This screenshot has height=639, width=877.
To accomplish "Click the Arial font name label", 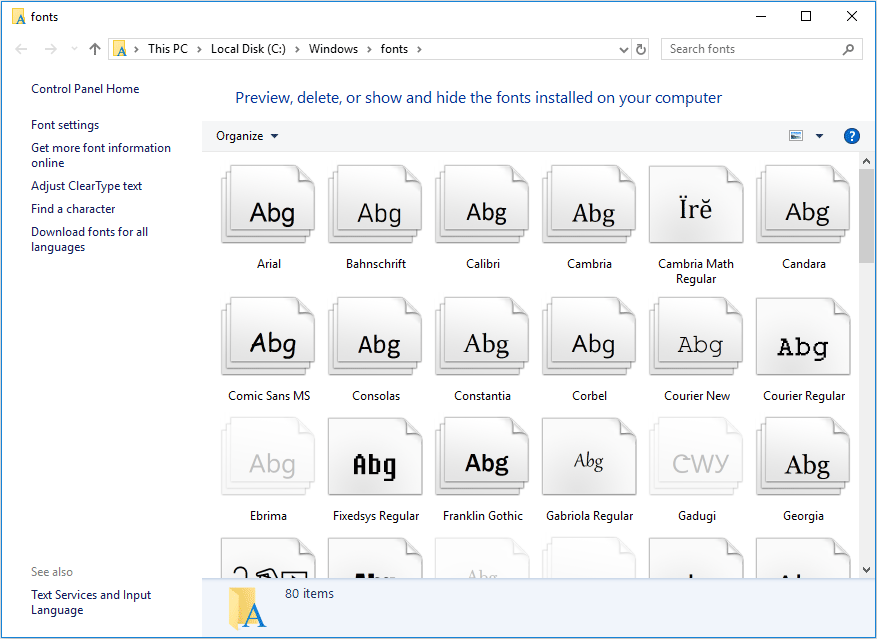I will (269, 264).
